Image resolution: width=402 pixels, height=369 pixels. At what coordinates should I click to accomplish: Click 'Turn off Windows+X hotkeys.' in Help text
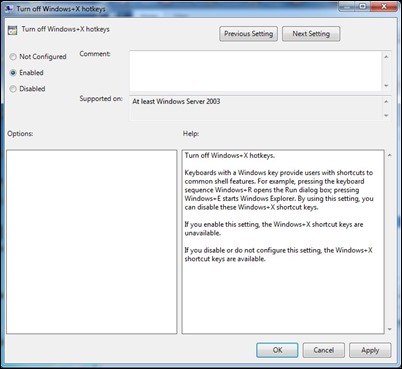230,156
